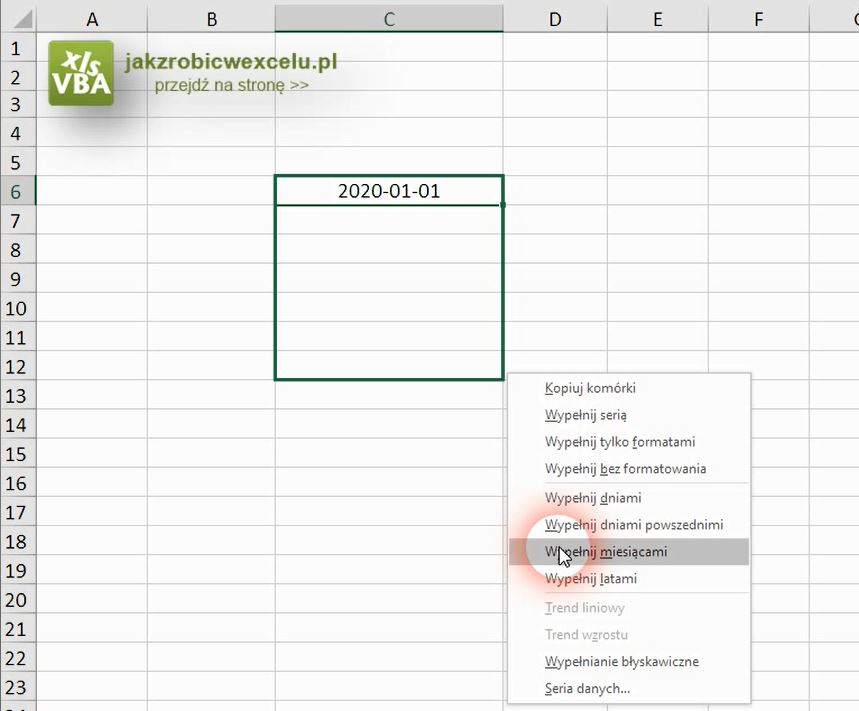This screenshot has height=711, width=859.
Task: Choose 'Kopiuj komórki' from context menu
Action: pos(590,388)
